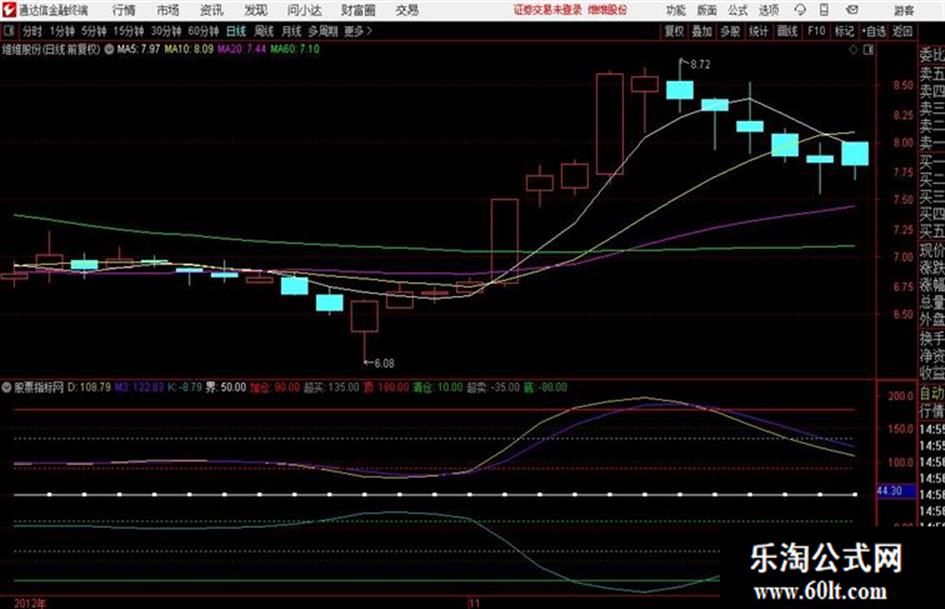Screen dimensions: 945x609
Task: Open F10 company information
Action: click(x=816, y=31)
